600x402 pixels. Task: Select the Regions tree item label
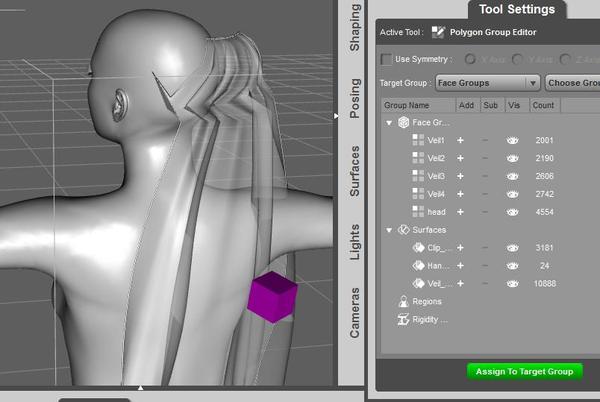427,302
